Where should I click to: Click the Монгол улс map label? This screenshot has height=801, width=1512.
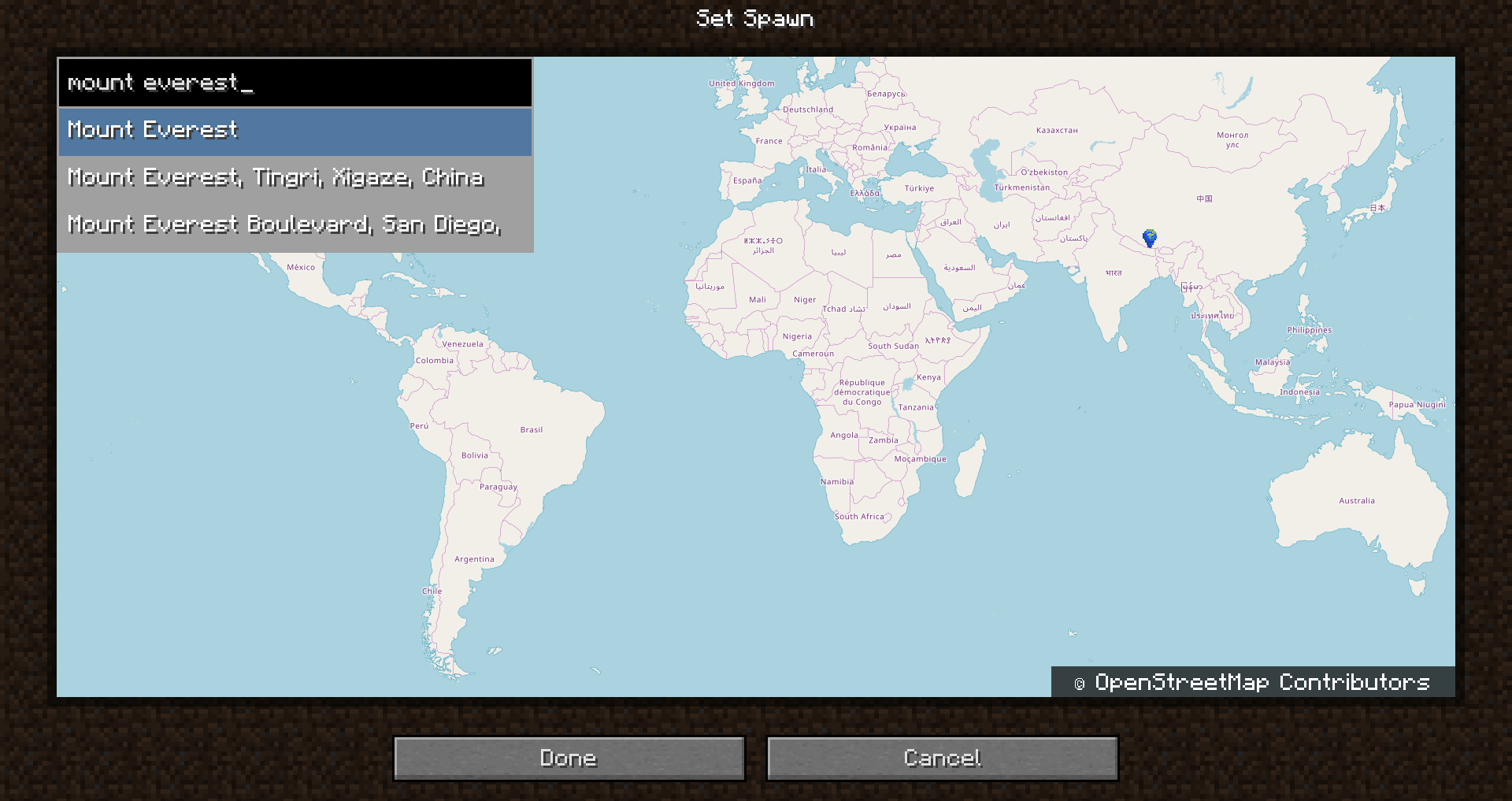tap(1232, 139)
